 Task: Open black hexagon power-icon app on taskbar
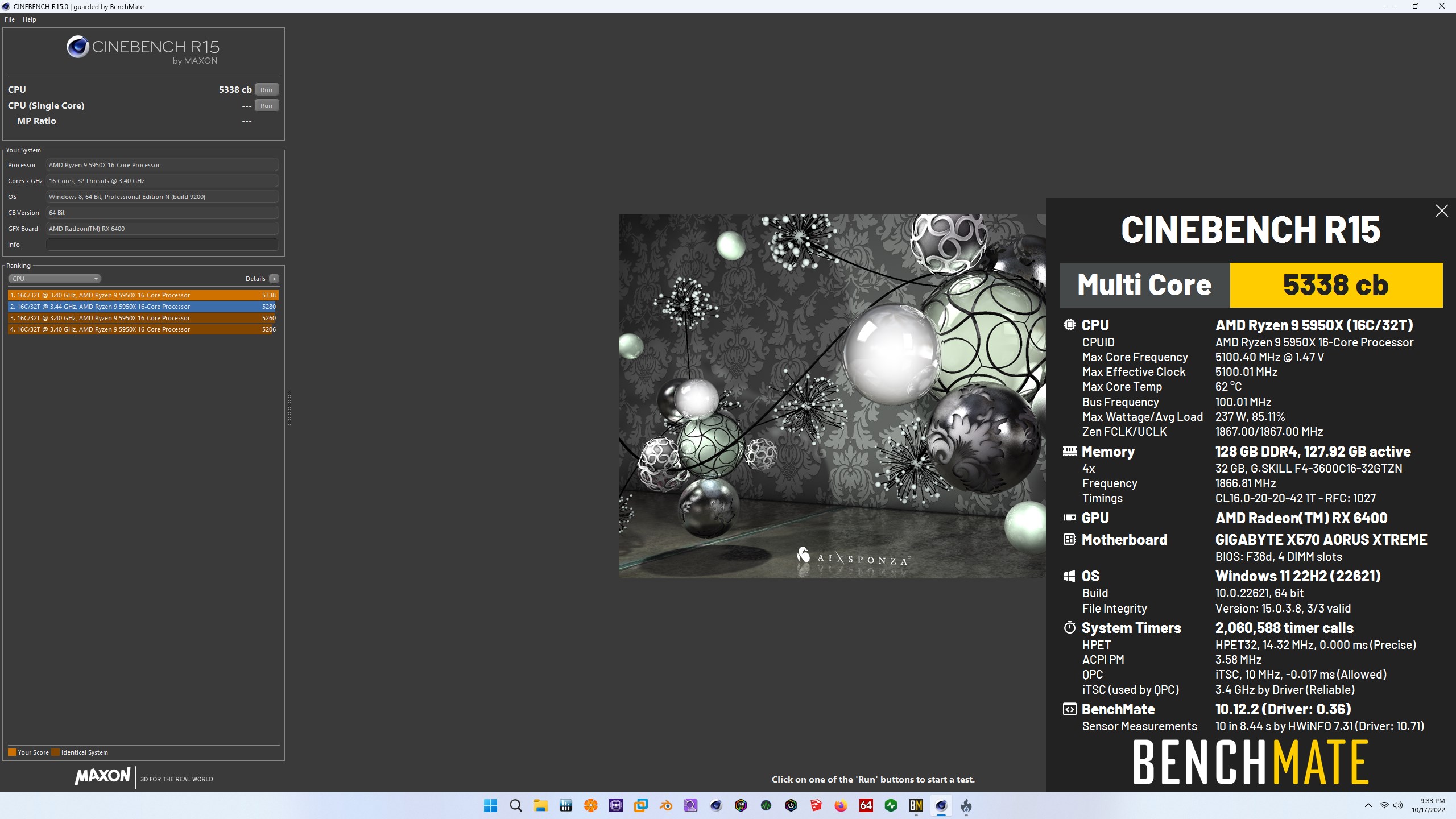[x=791, y=806]
